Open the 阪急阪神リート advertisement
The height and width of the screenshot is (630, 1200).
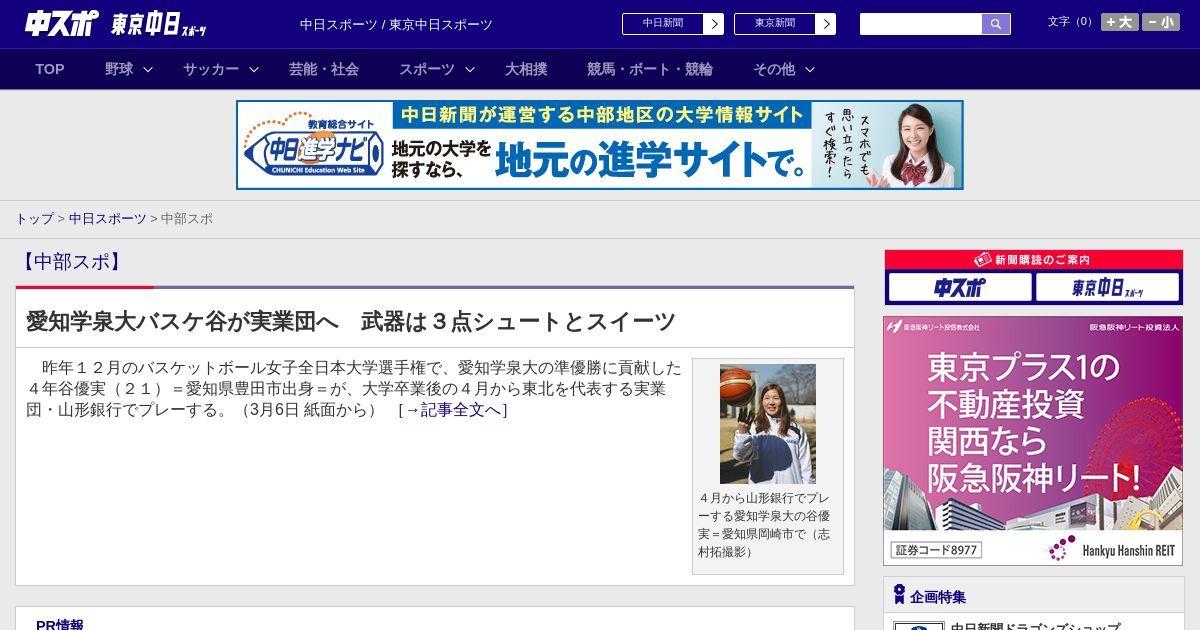coord(1033,441)
